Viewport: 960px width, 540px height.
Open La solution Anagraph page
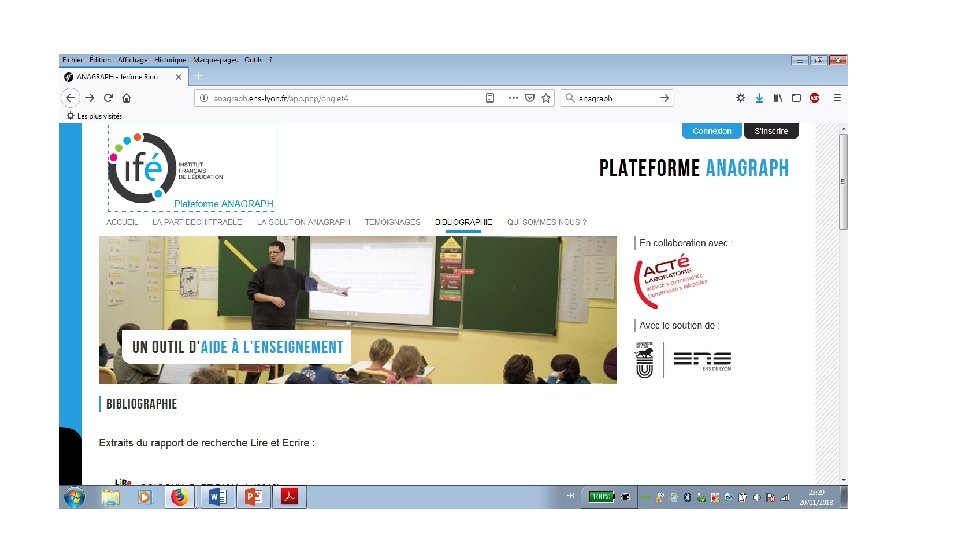tap(304, 222)
